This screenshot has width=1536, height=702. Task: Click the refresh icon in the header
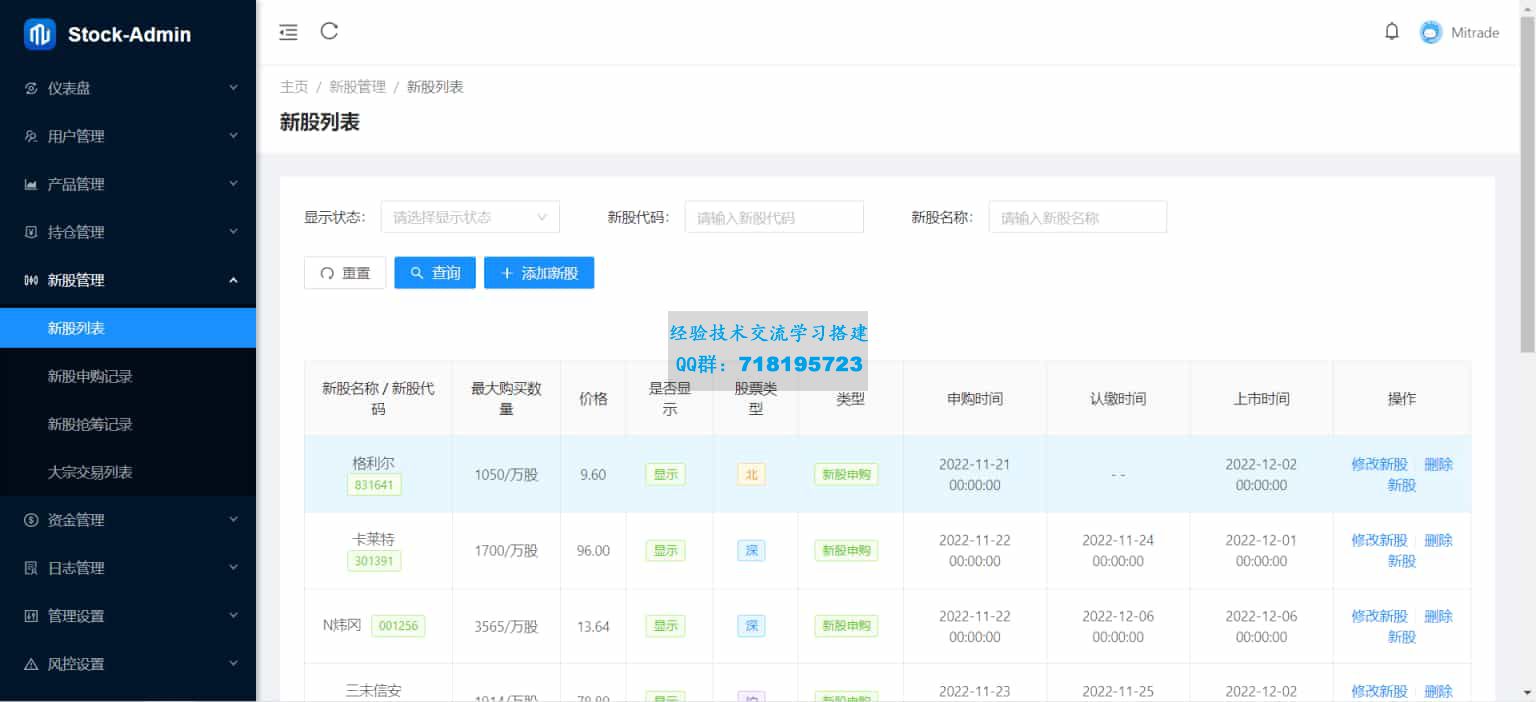(x=329, y=31)
